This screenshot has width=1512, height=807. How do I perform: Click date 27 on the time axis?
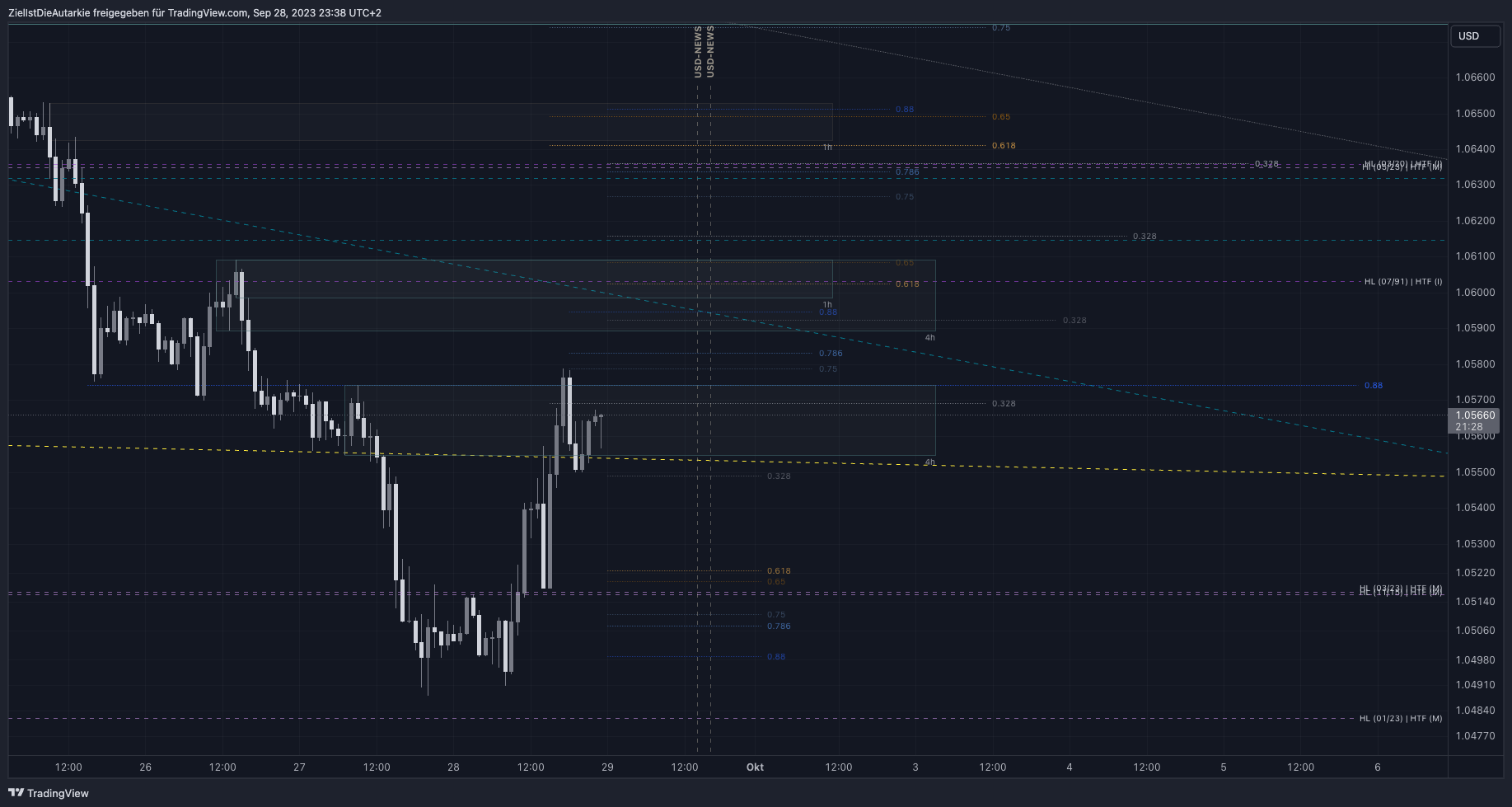299,767
